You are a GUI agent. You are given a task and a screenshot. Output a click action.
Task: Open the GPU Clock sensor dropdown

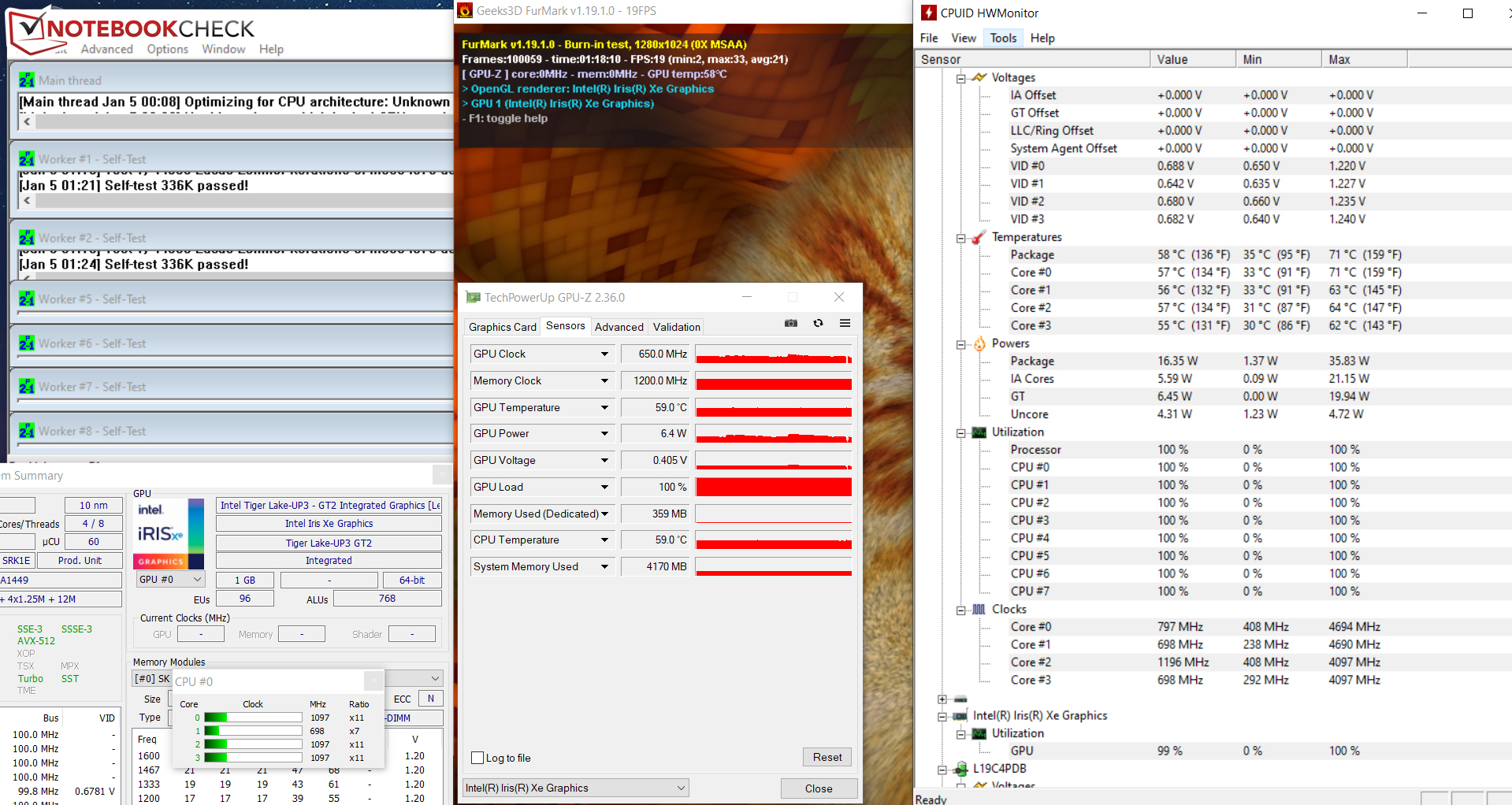point(604,354)
